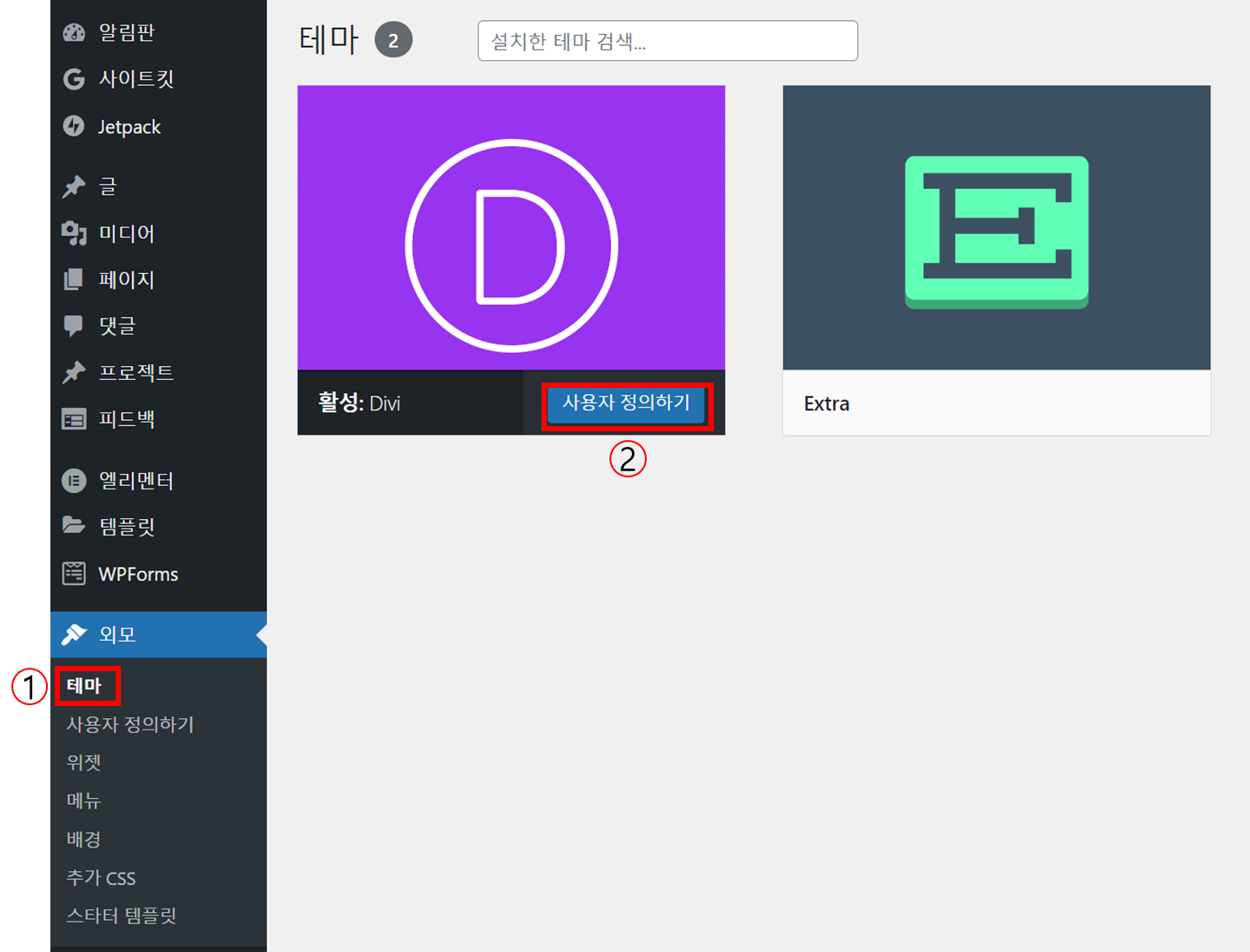The height and width of the screenshot is (952, 1250).
Task: Click the 피드백 form icon
Action: (74, 419)
